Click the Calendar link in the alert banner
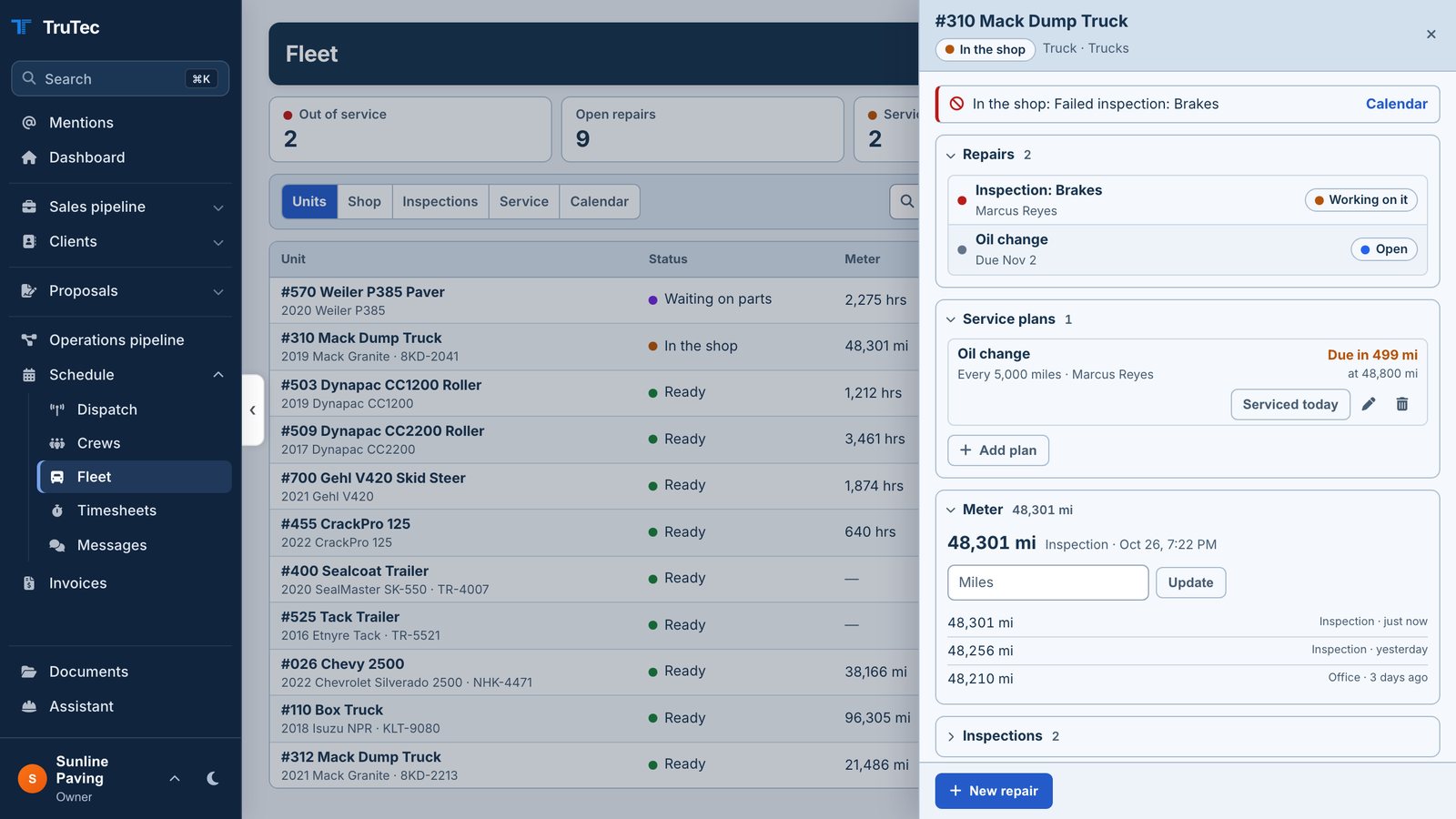This screenshot has height=819, width=1456. pyautogui.click(x=1396, y=104)
